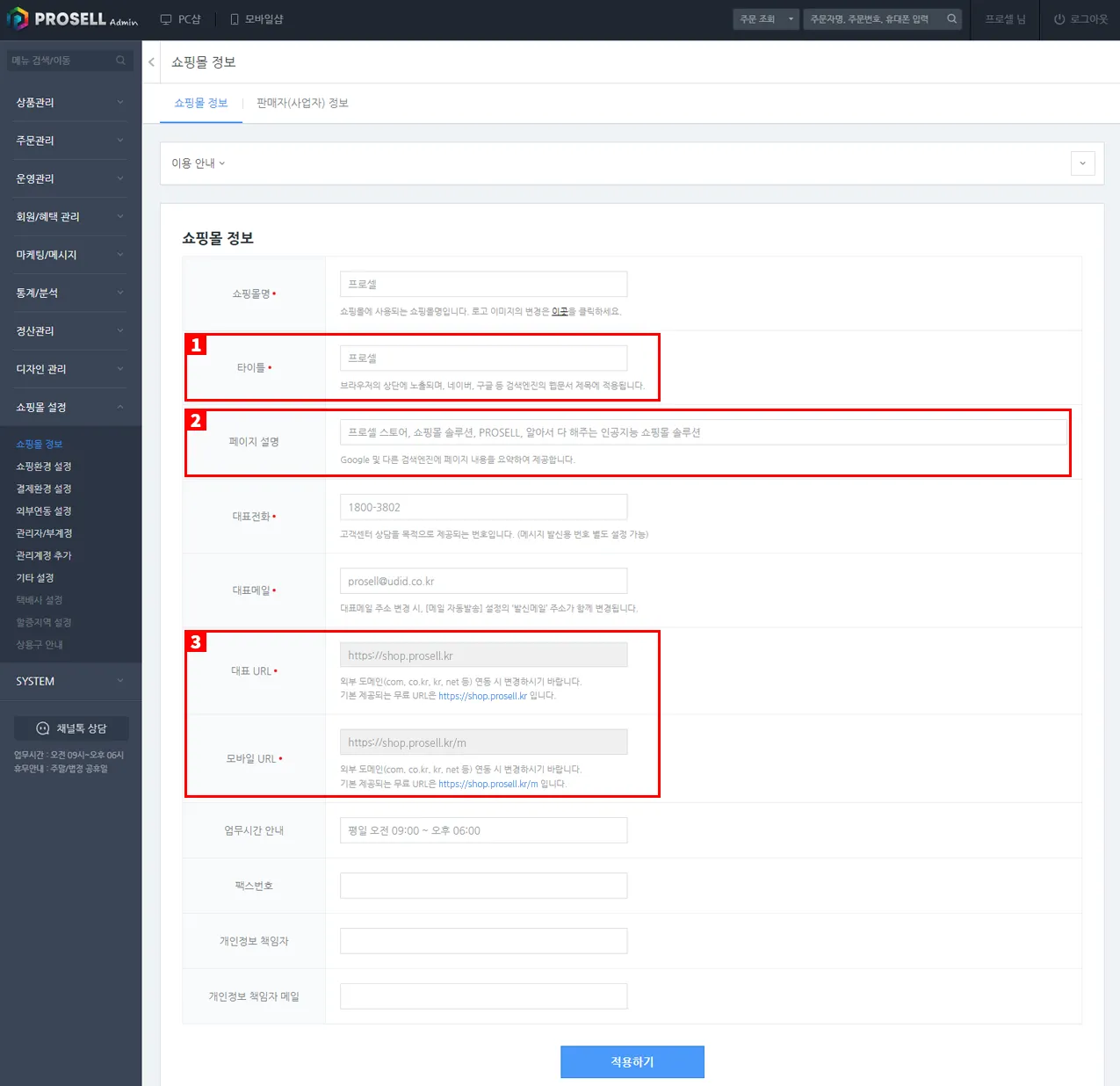Viewport: 1120px width, 1086px height.
Task: Switch to 판매자(사업자) 정보 tab
Action: point(302,103)
